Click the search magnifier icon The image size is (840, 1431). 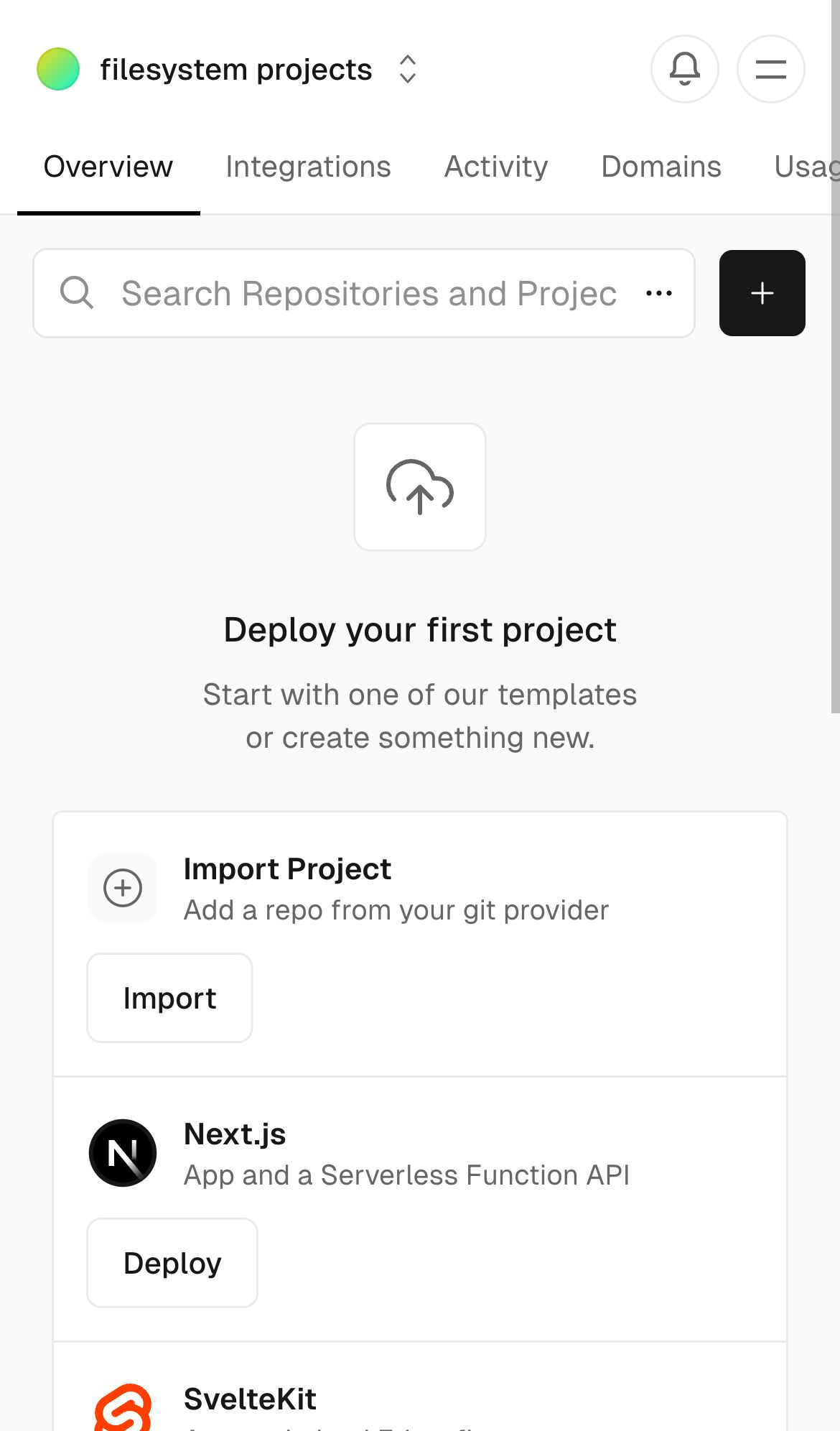(x=77, y=293)
